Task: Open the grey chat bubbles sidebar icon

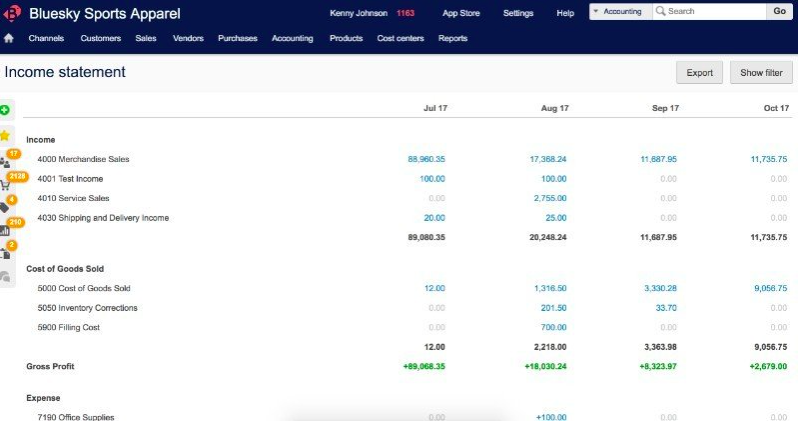Action: point(5,277)
